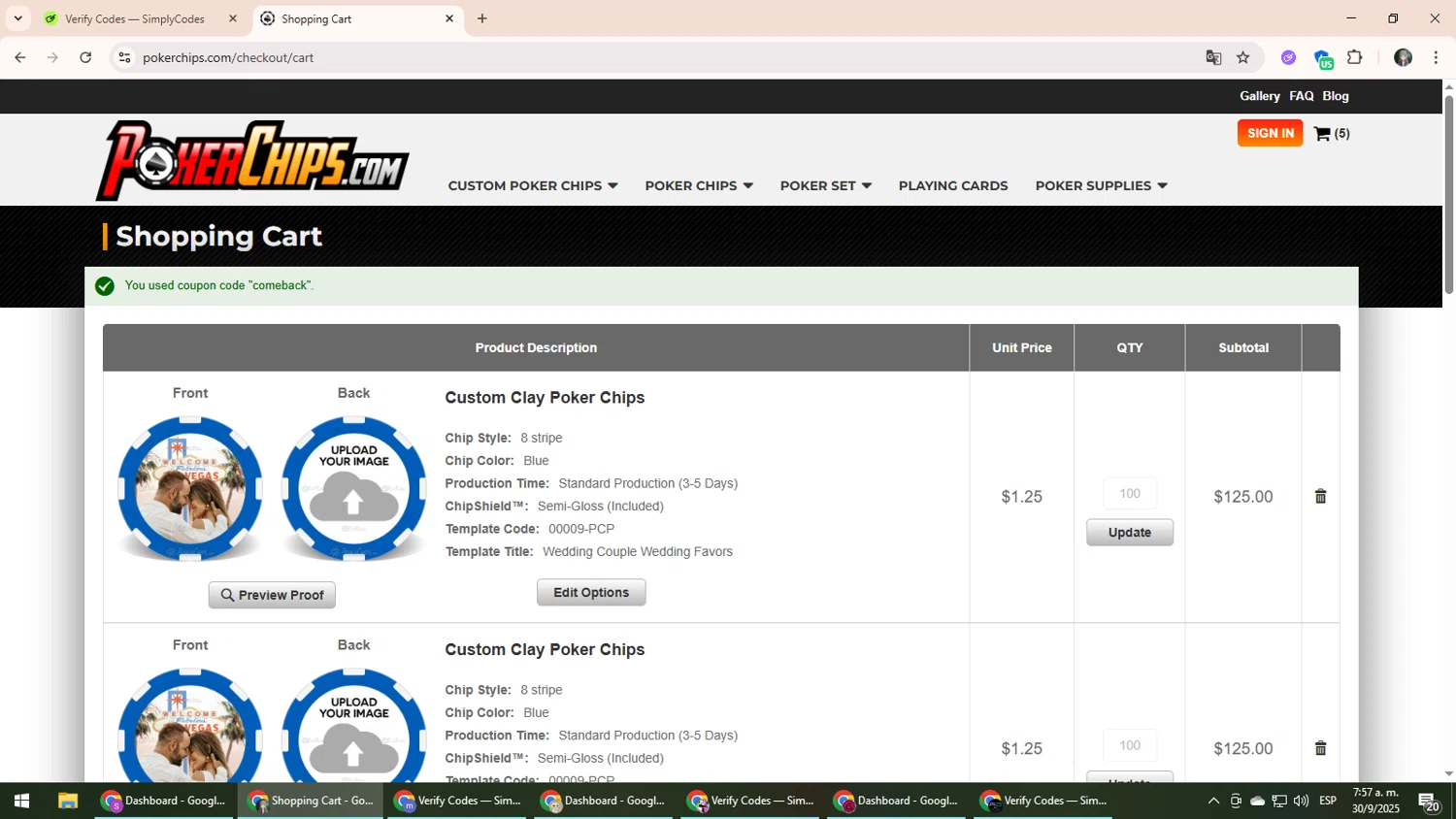
Task: Open the OneDrive cloud tray icon
Action: [1257, 801]
